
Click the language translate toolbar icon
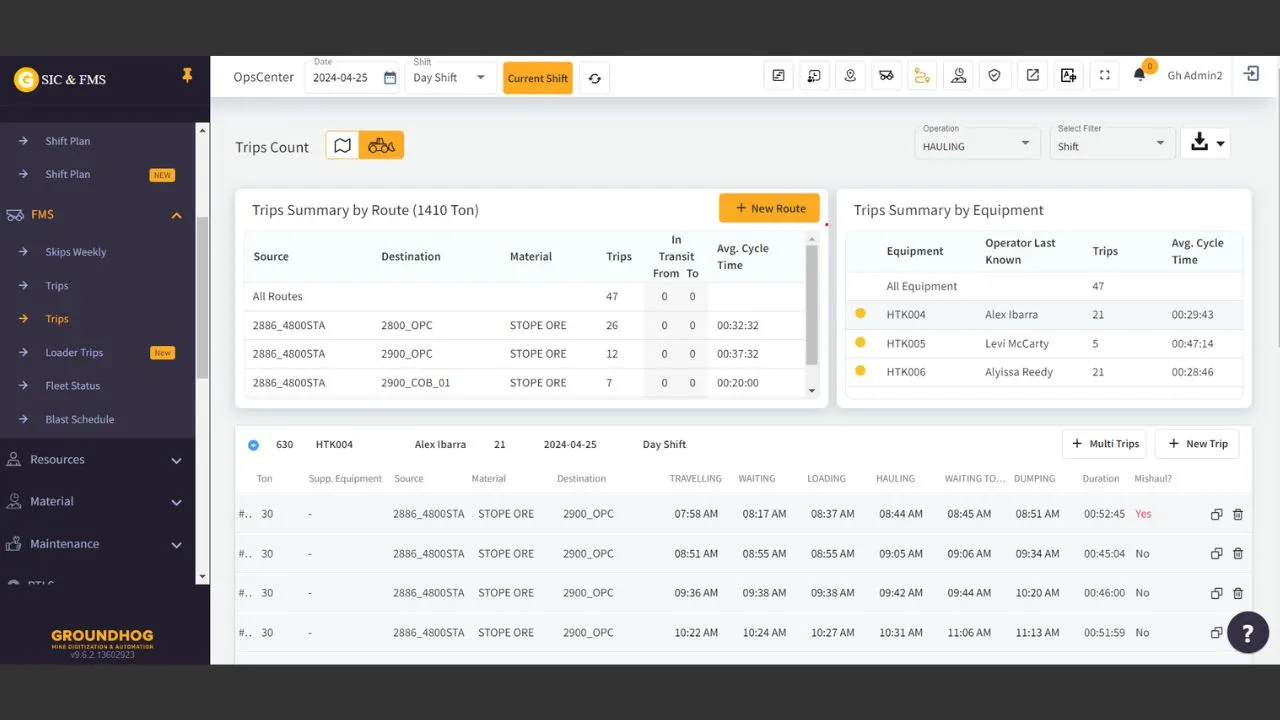tap(1068, 75)
